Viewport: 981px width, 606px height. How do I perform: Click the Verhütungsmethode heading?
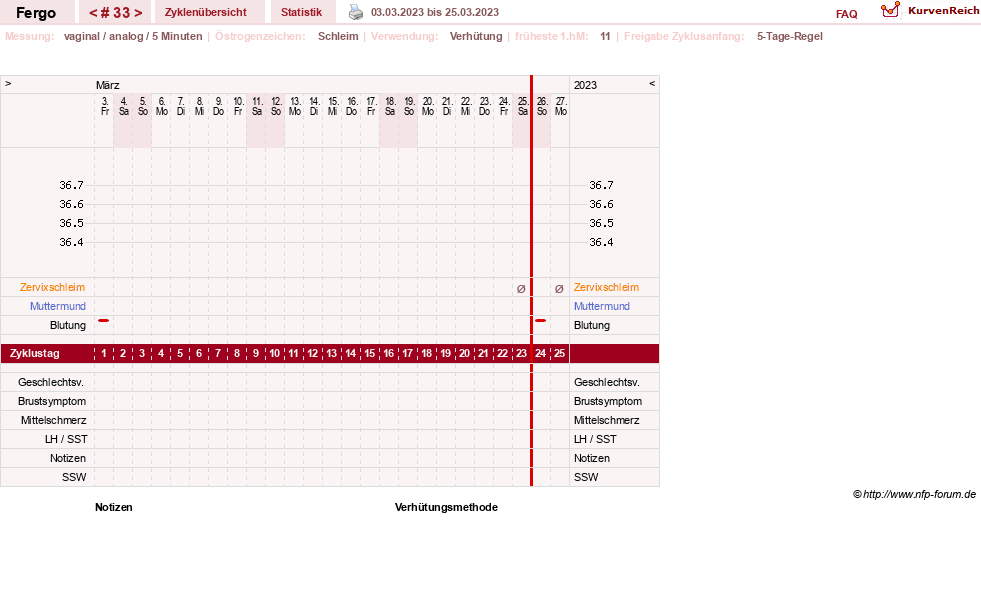446,507
